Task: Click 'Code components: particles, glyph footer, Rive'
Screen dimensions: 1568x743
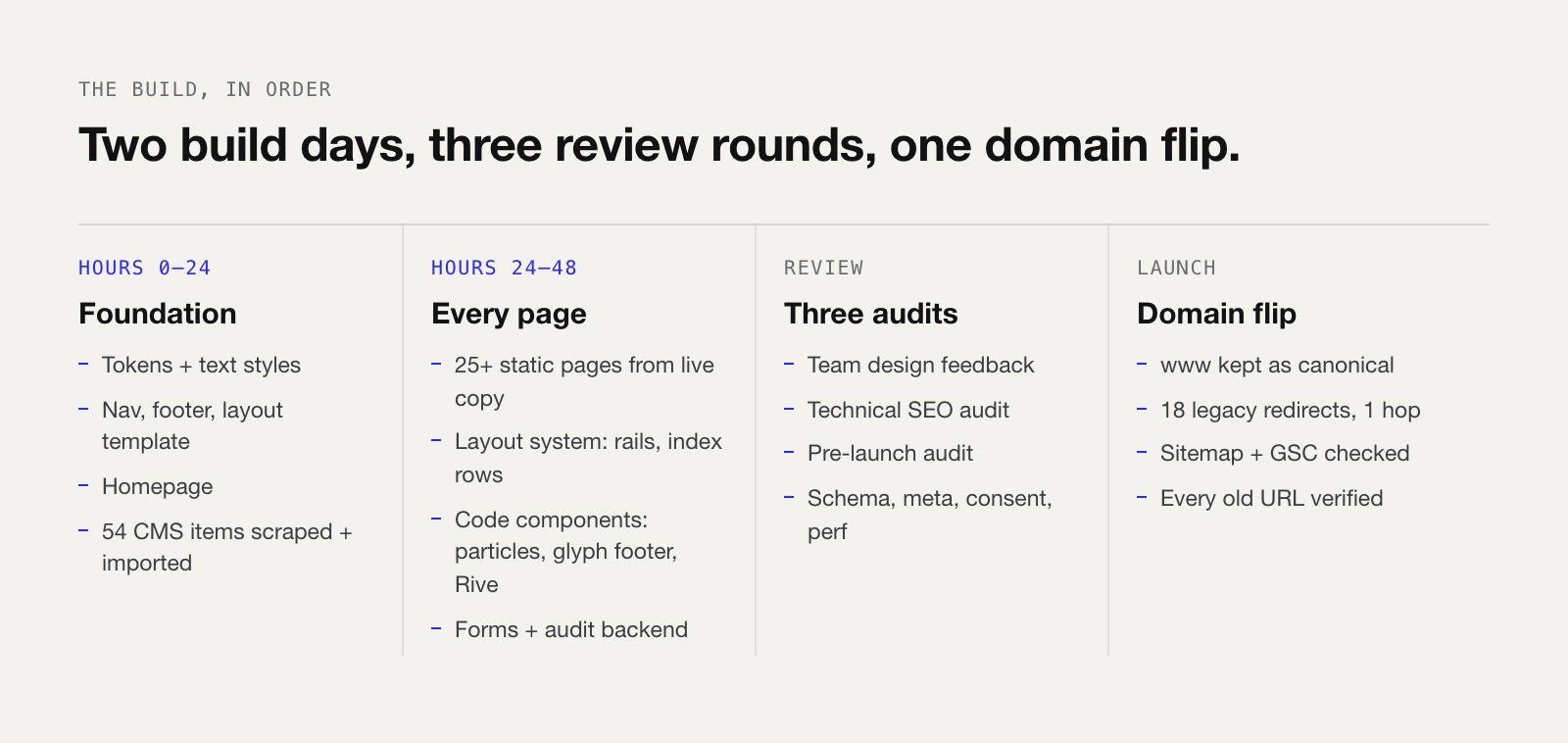Action: 565,552
